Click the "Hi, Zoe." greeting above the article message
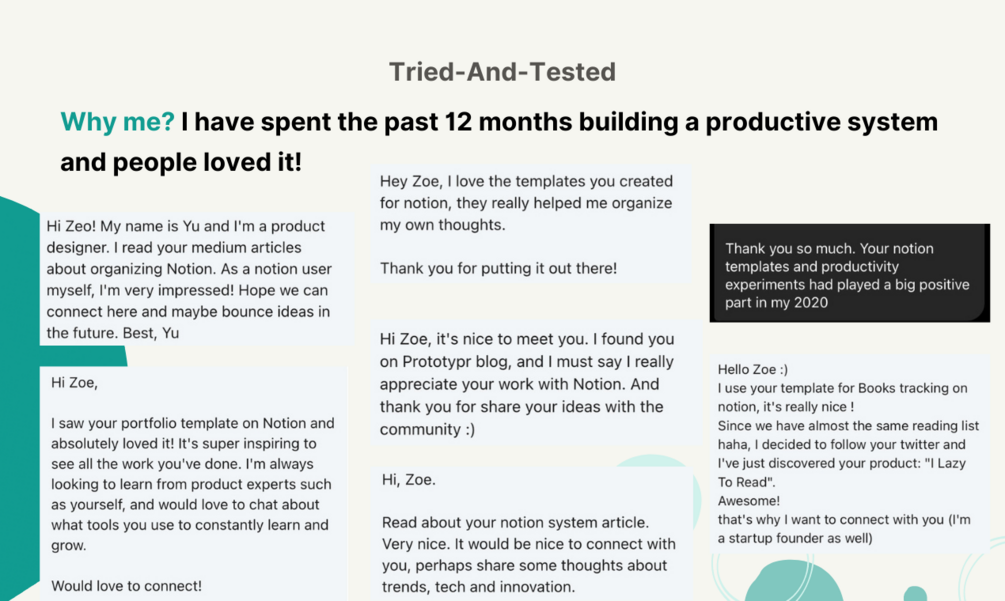 408,480
